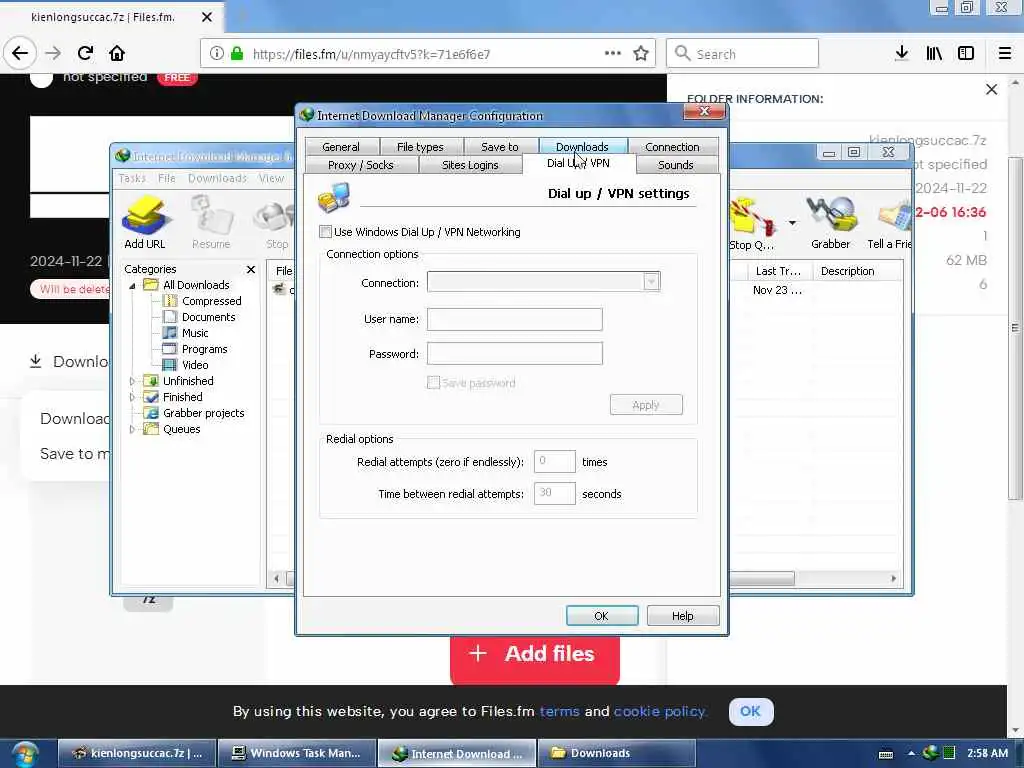Switch to the Sites Logins tab
1024x768 pixels.
(x=470, y=165)
